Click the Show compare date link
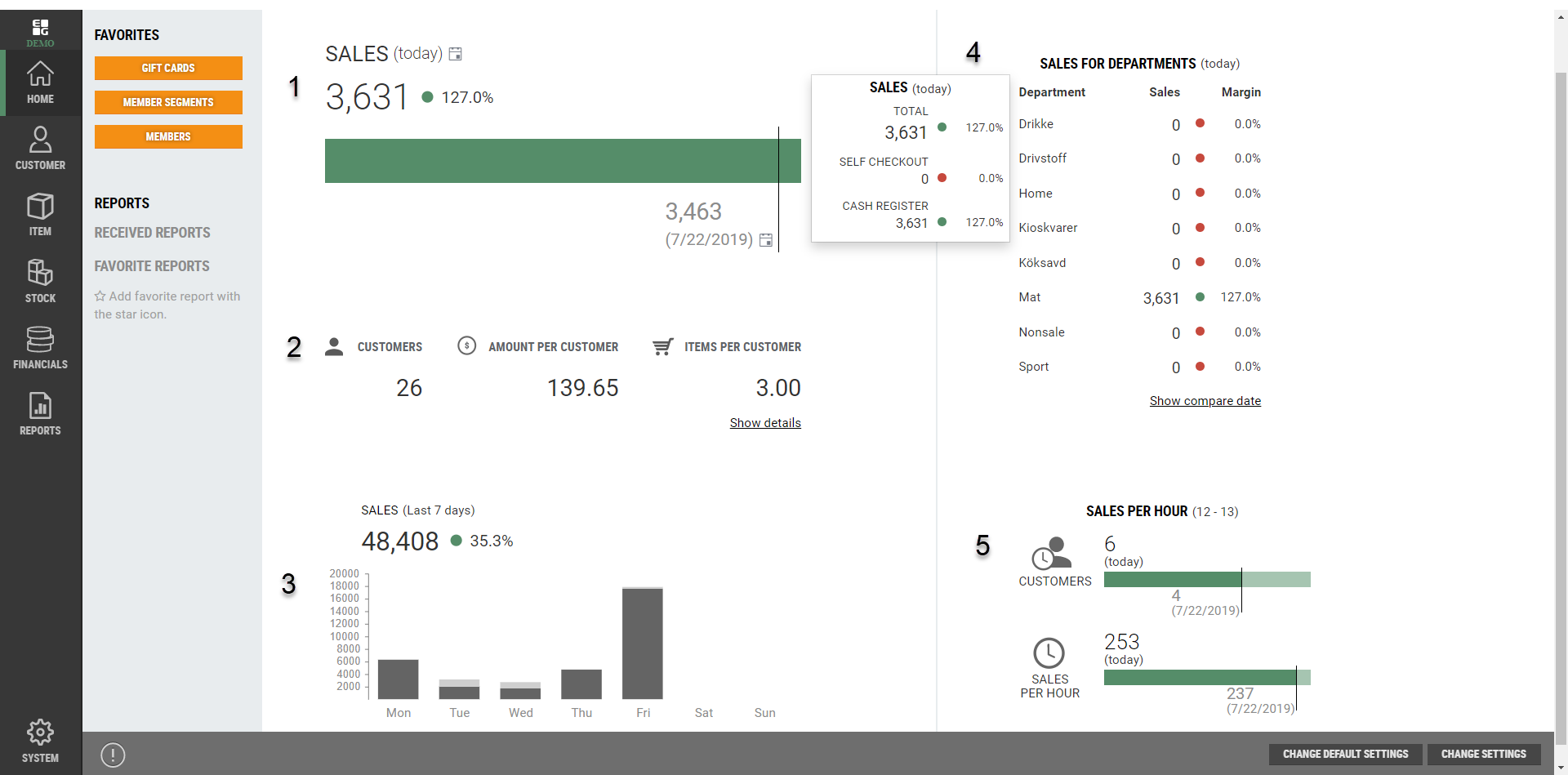 (x=1205, y=401)
